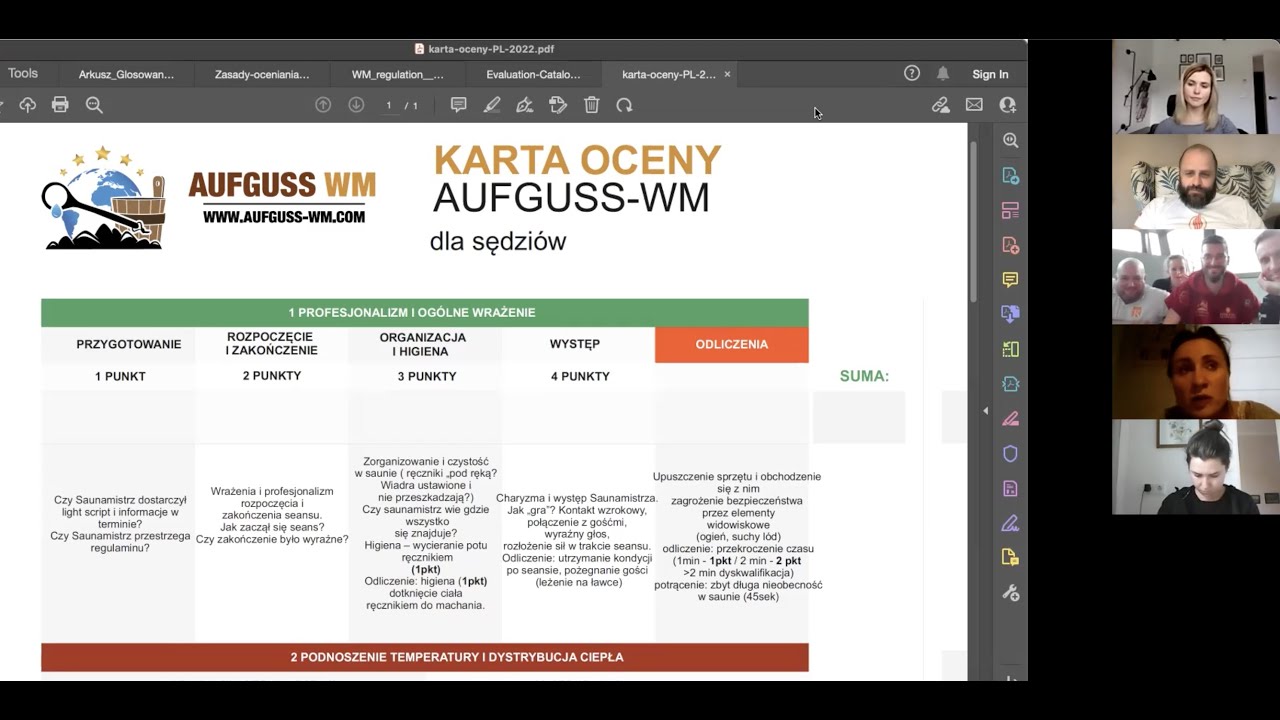Viewport: 1280px width, 720px height.
Task: Open Export PDF tool in right panel
Action: [1010, 314]
